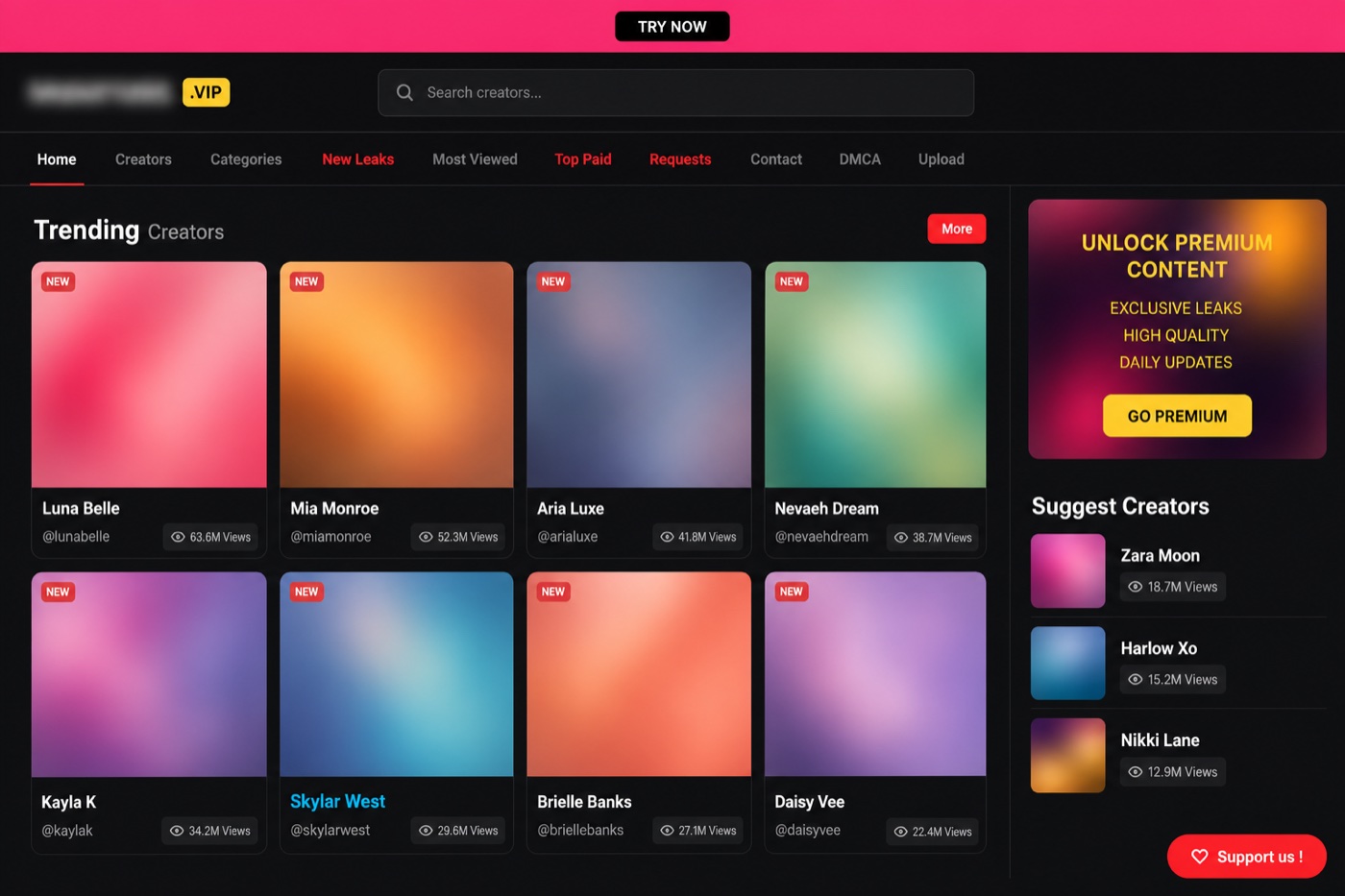Click the NEW badge on Aria Luxe's card
Image resolution: width=1345 pixels, height=896 pixels.
click(553, 281)
